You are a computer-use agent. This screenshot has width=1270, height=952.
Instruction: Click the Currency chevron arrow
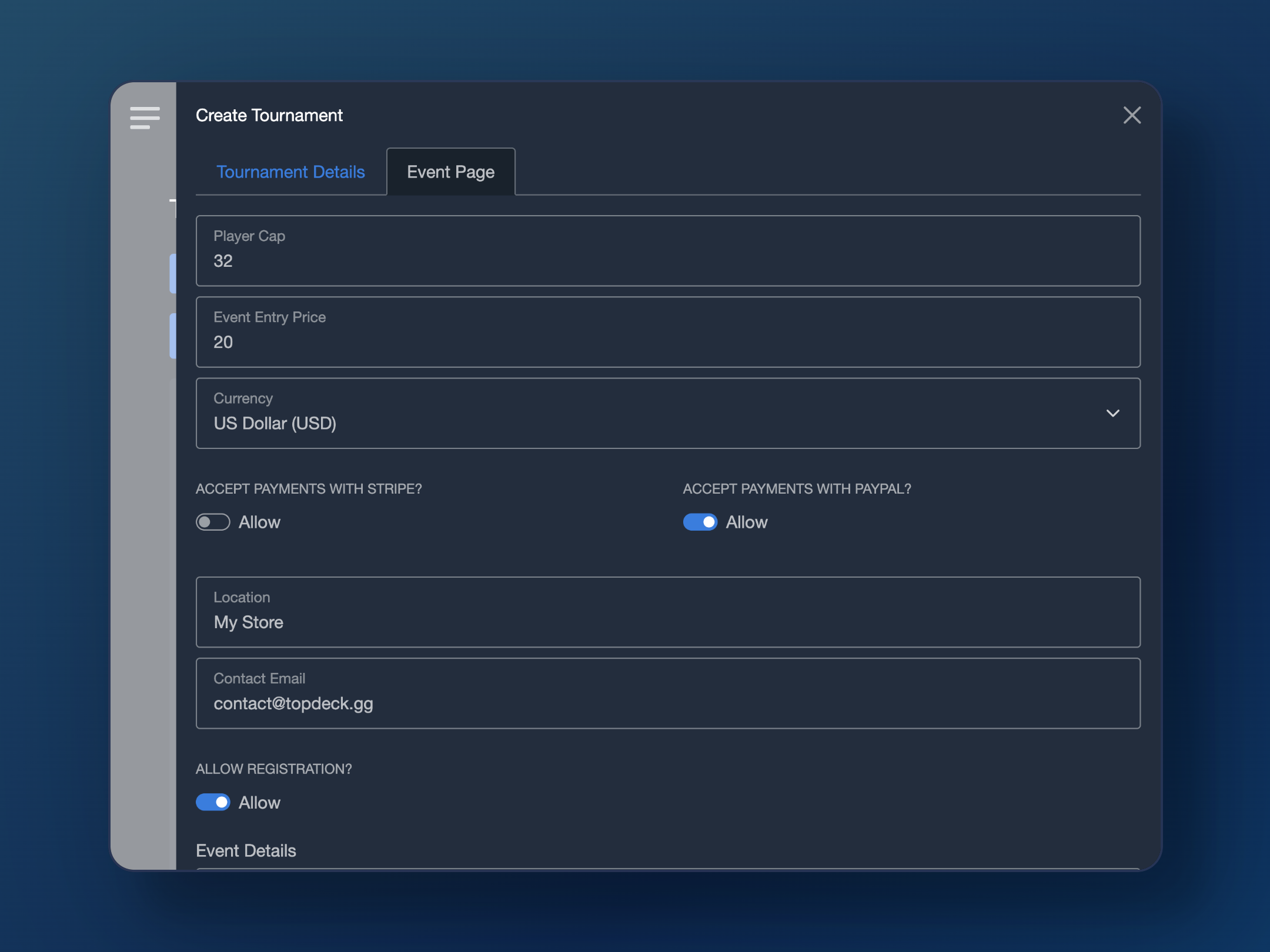[1112, 413]
